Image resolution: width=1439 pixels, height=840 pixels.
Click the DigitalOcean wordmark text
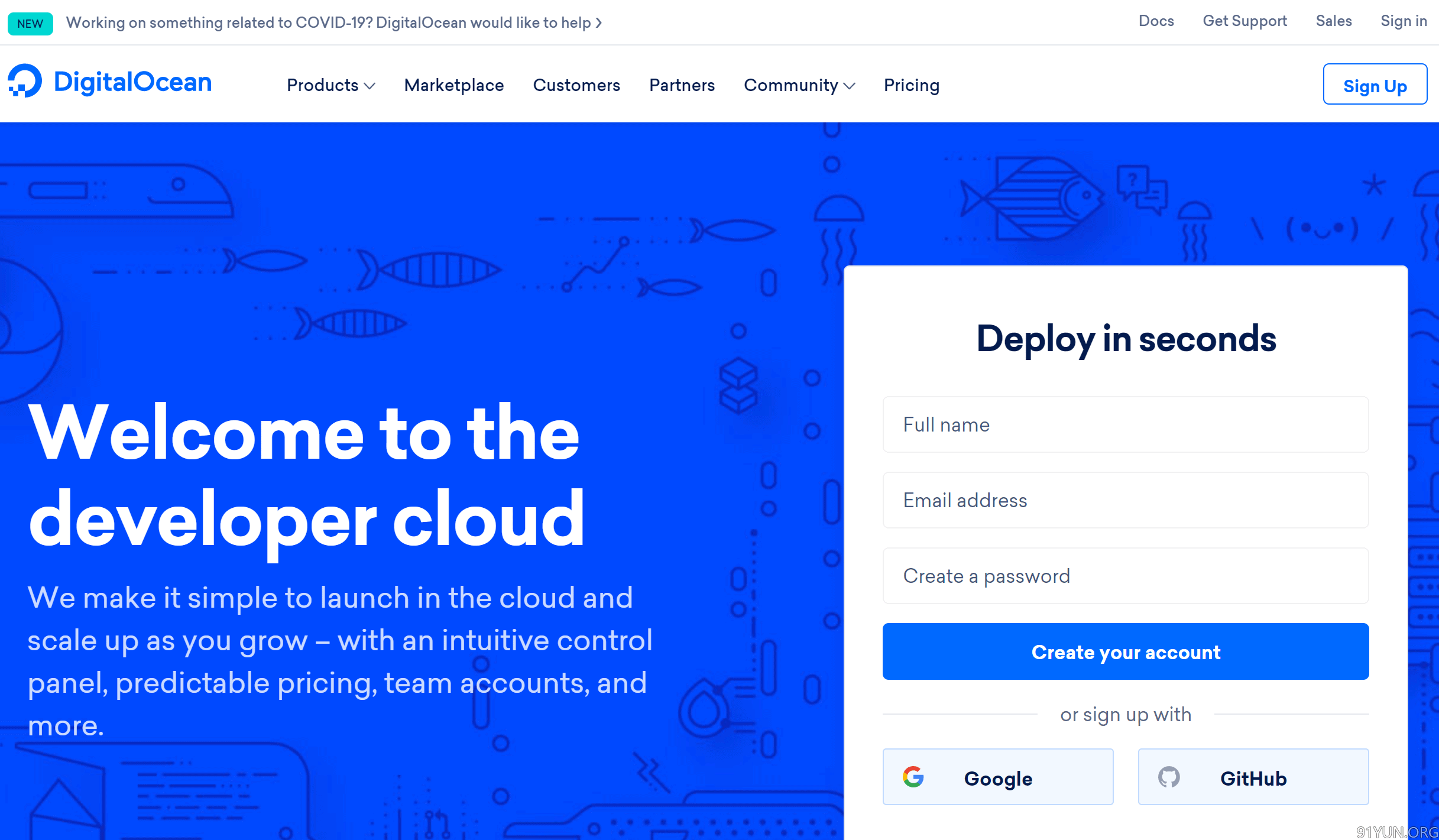pyautogui.click(x=132, y=82)
